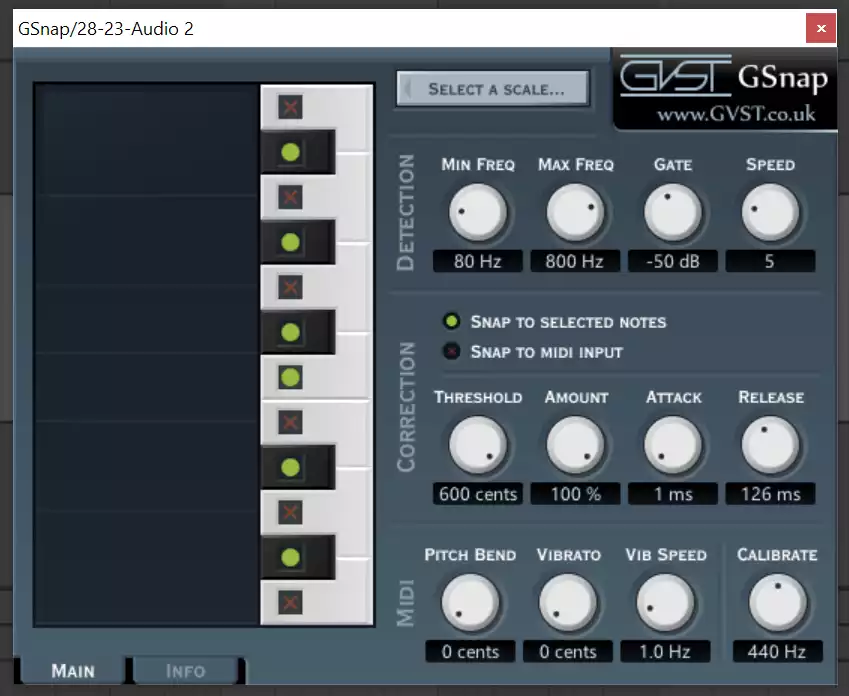Disable the C# black key note
The image size is (849, 696).
(x=290, y=557)
